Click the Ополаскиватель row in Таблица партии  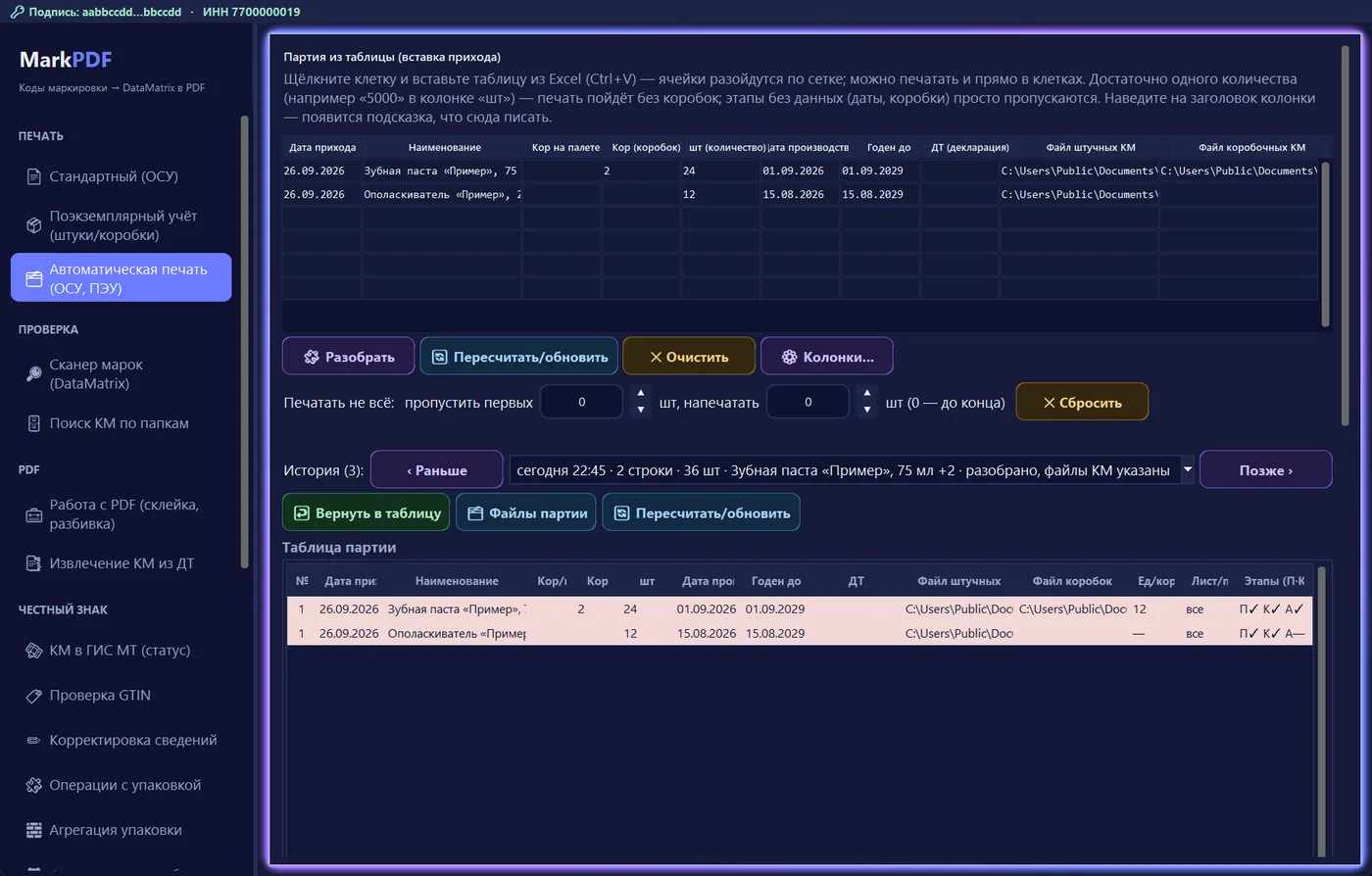799,633
